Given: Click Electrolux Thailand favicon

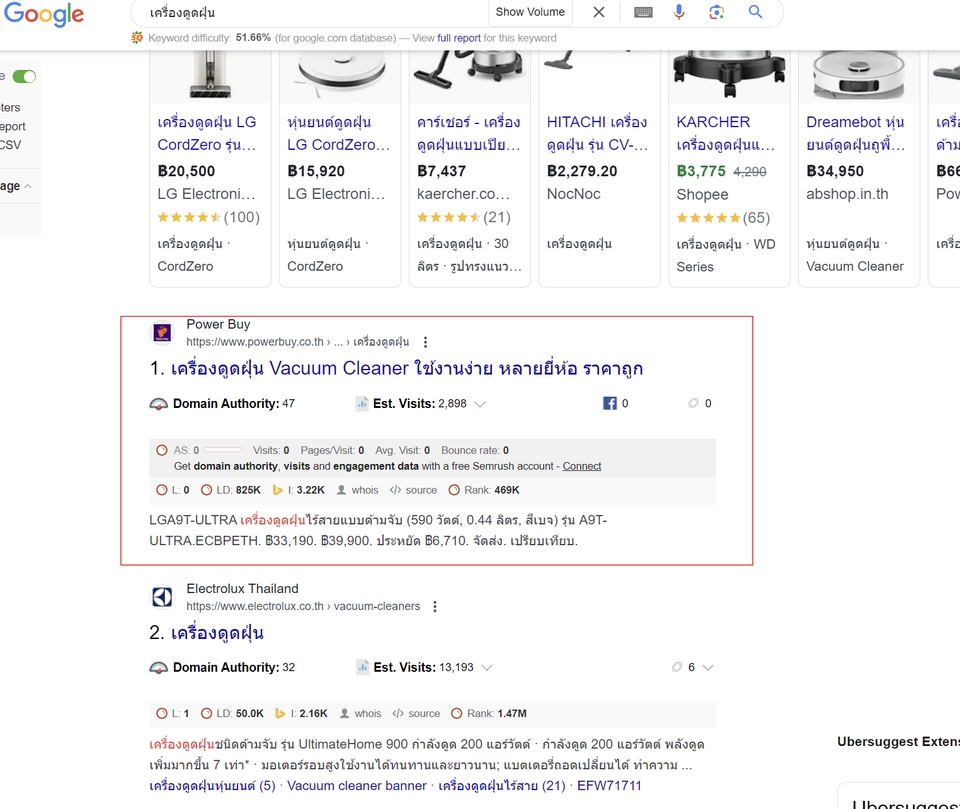Looking at the screenshot, I should coord(162,597).
